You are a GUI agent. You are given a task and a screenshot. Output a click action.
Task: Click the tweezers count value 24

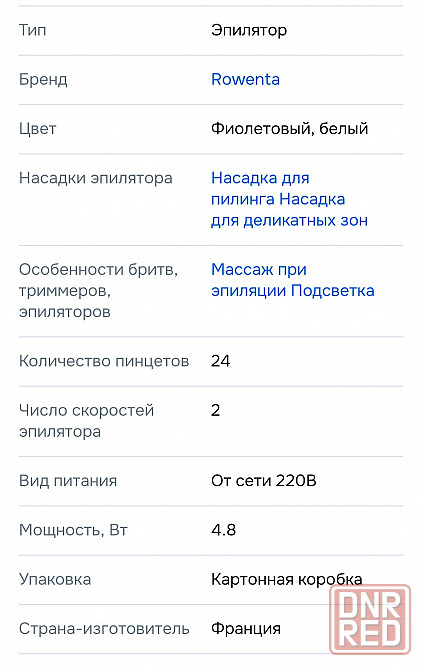tap(220, 361)
